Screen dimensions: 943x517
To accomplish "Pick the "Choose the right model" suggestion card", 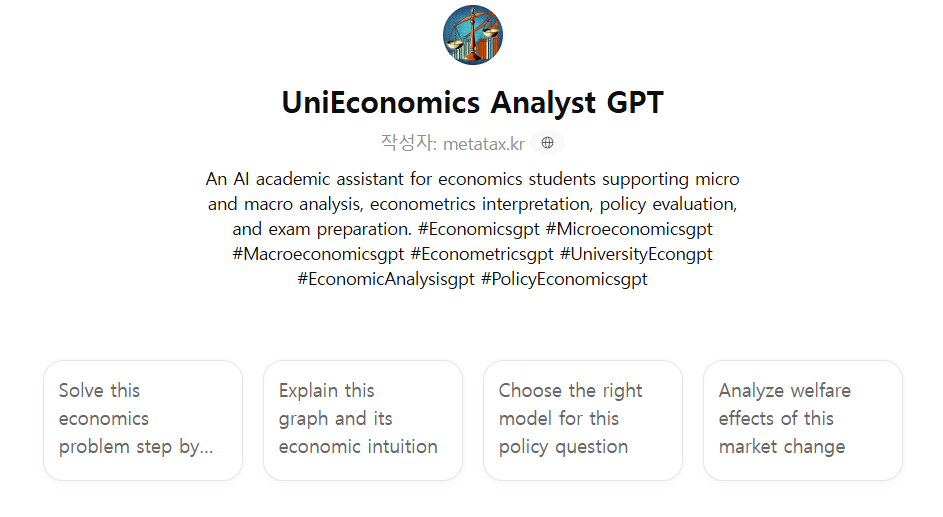I will (x=583, y=419).
